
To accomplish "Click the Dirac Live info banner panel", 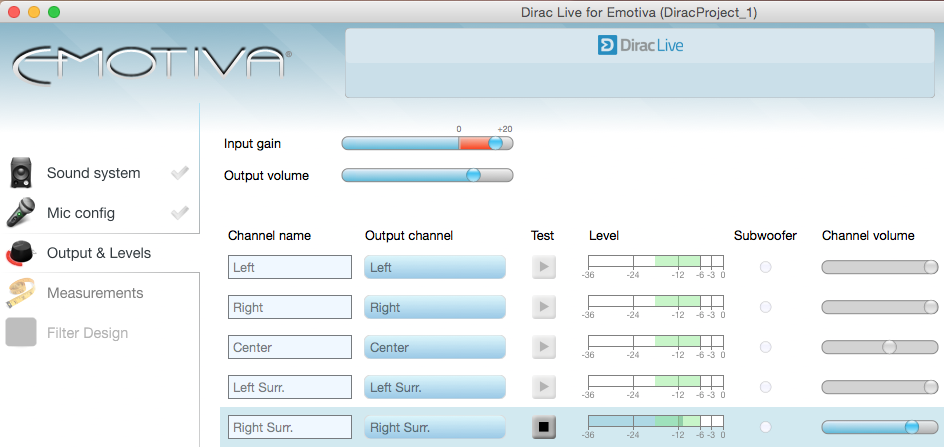I will pos(640,63).
